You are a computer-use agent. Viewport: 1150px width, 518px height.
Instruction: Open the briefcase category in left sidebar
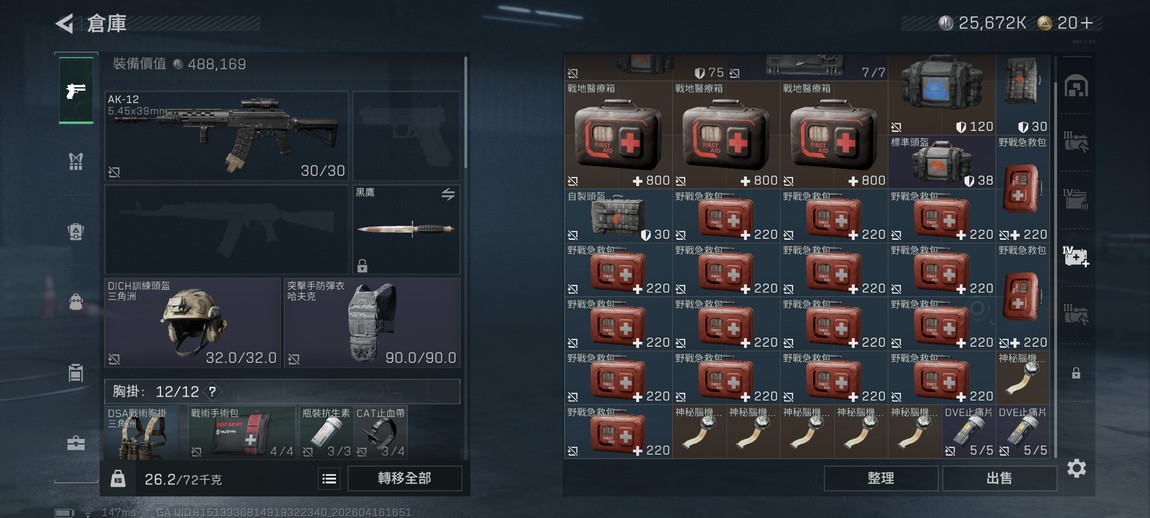(x=76, y=443)
